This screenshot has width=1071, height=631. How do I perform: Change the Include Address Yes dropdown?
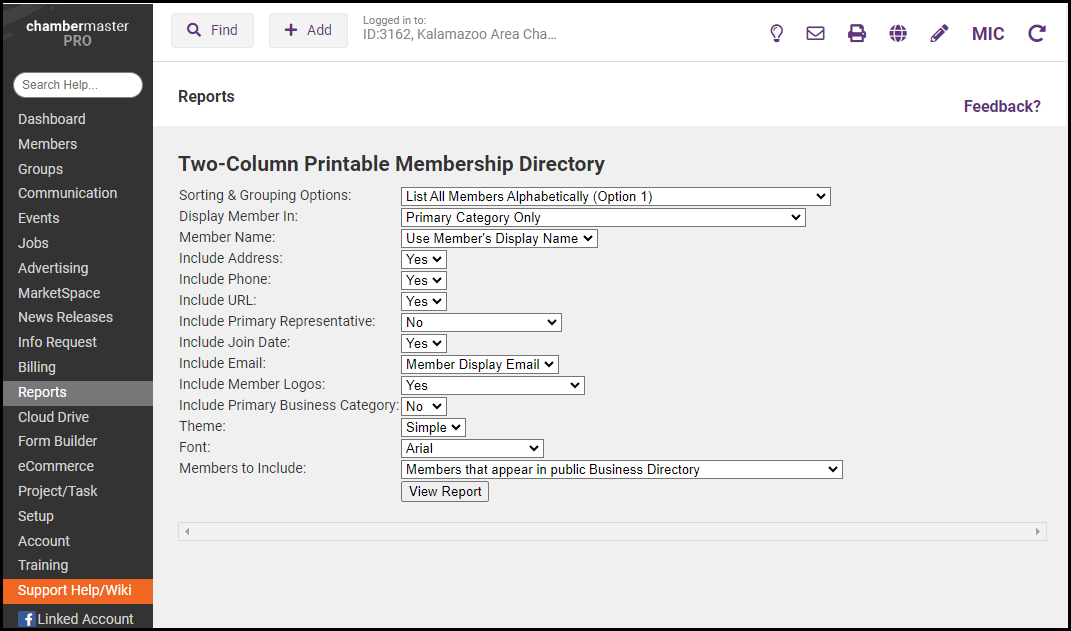coord(423,260)
